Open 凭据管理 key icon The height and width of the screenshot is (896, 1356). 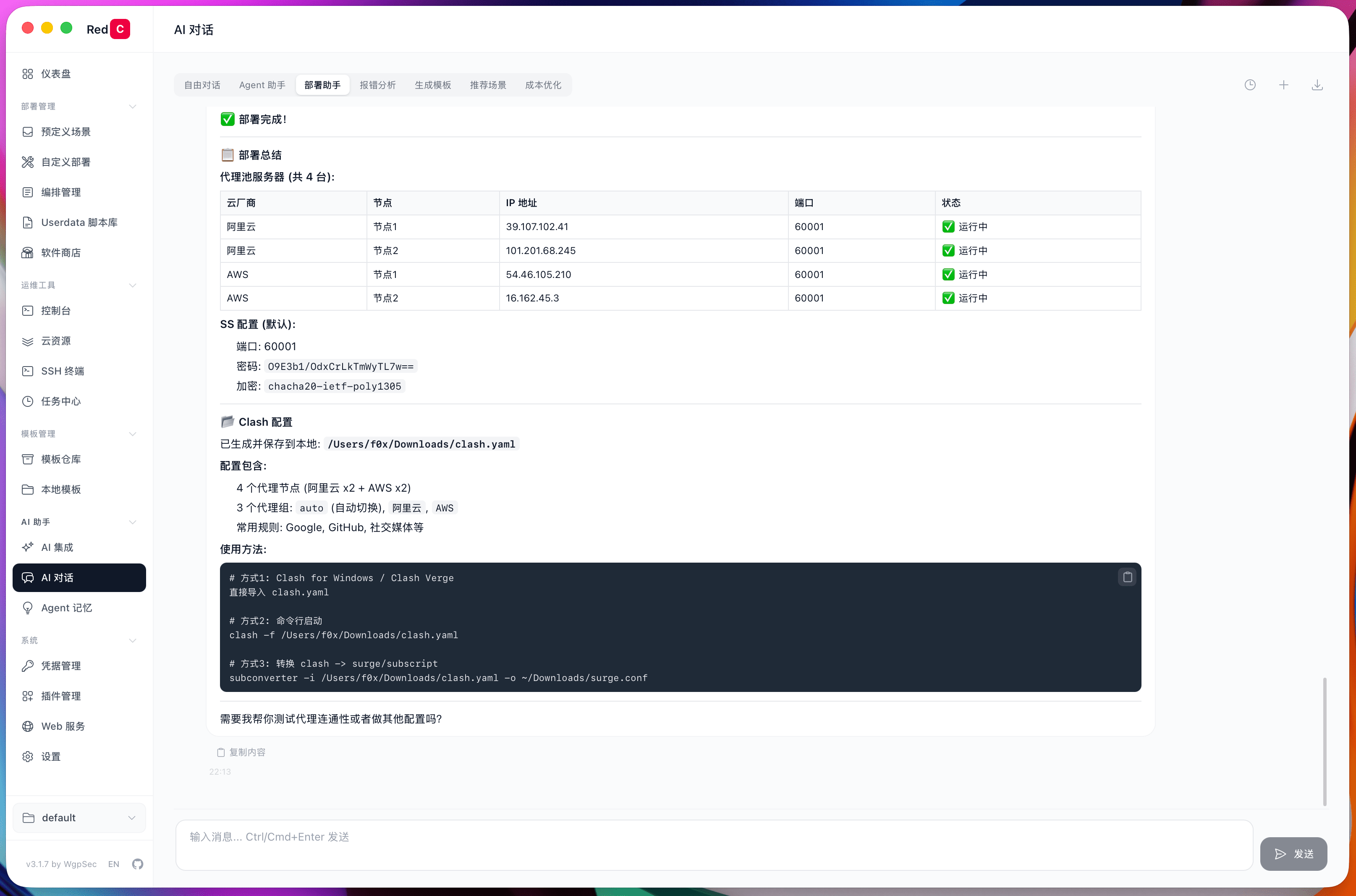(x=27, y=665)
